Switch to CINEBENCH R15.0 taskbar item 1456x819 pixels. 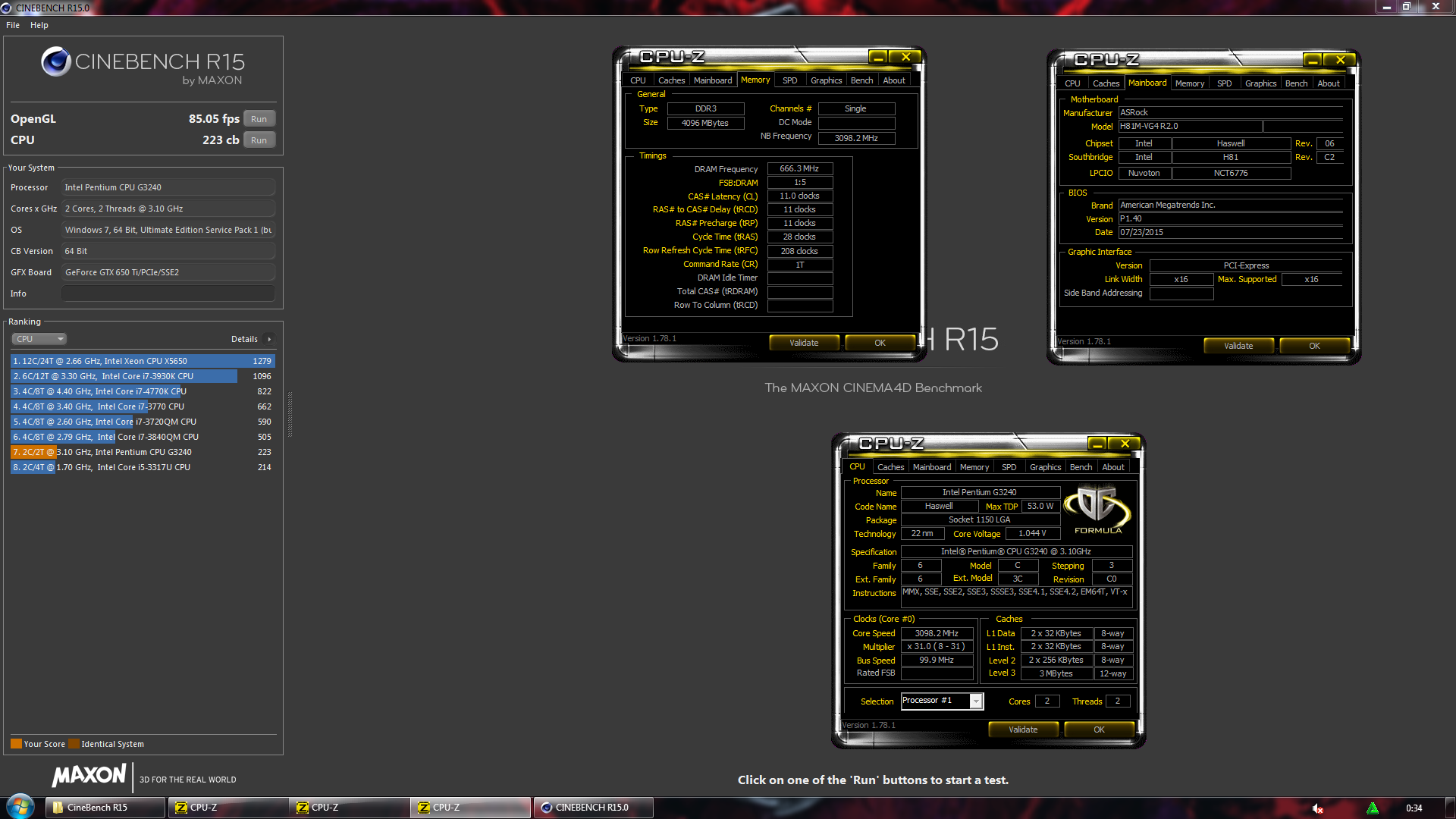pyautogui.click(x=593, y=808)
